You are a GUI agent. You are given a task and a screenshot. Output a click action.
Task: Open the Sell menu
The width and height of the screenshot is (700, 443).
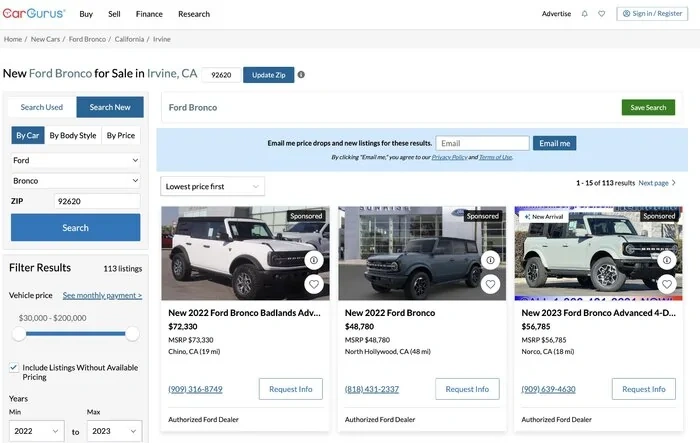pyautogui.click(x=114, y=14)
